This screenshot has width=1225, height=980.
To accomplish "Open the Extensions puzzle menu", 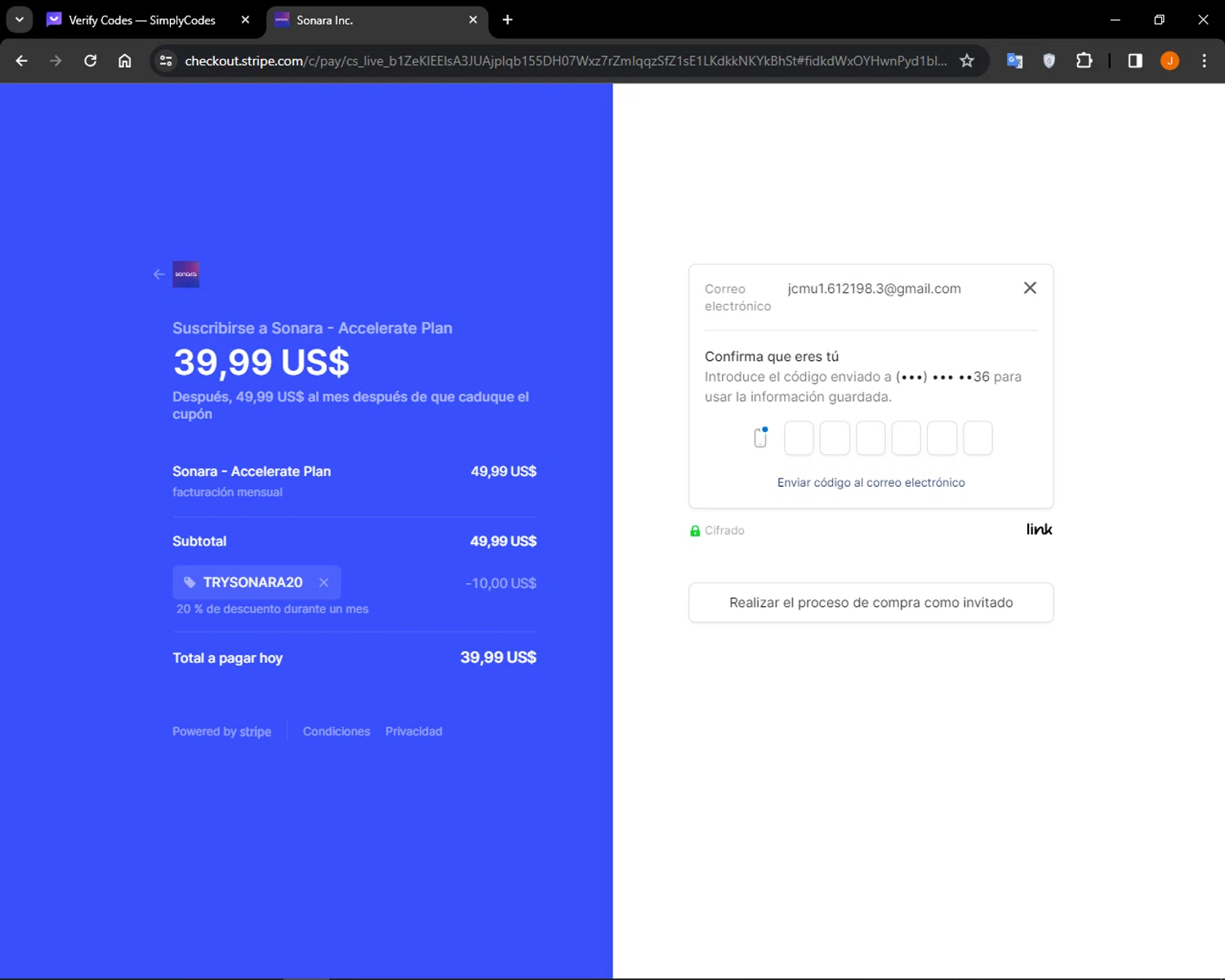I will [x=1084, y=60].
